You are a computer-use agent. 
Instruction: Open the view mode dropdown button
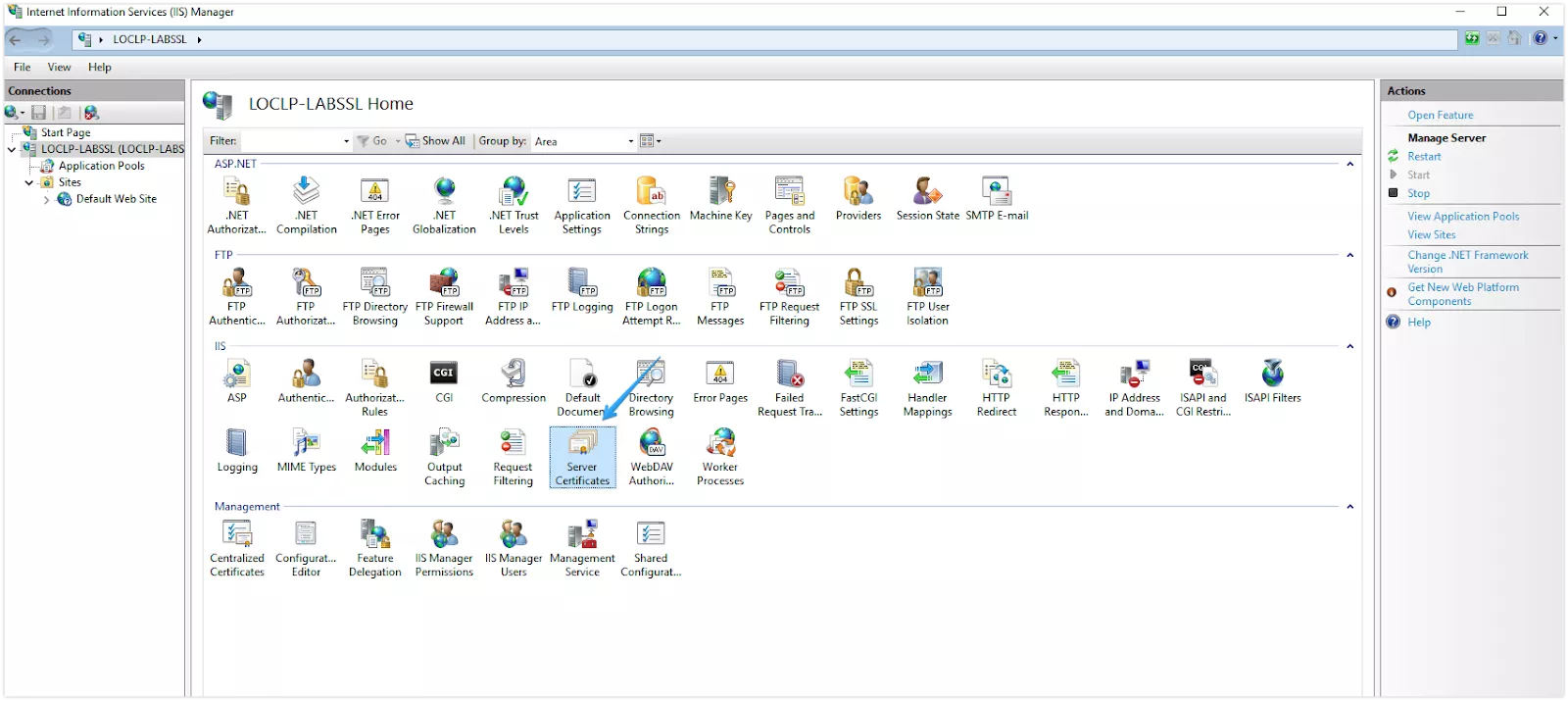(x=651, y=141)
